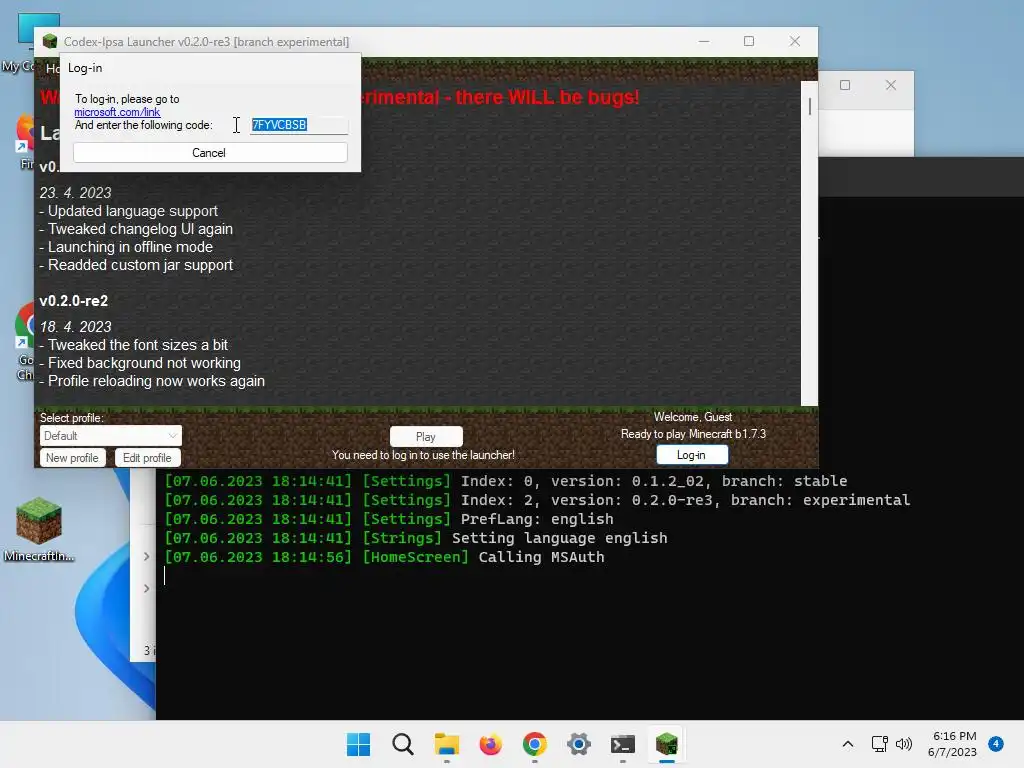Open File Explorer from the taskbar
This screenshot has width=1024, height=768.
447,744
